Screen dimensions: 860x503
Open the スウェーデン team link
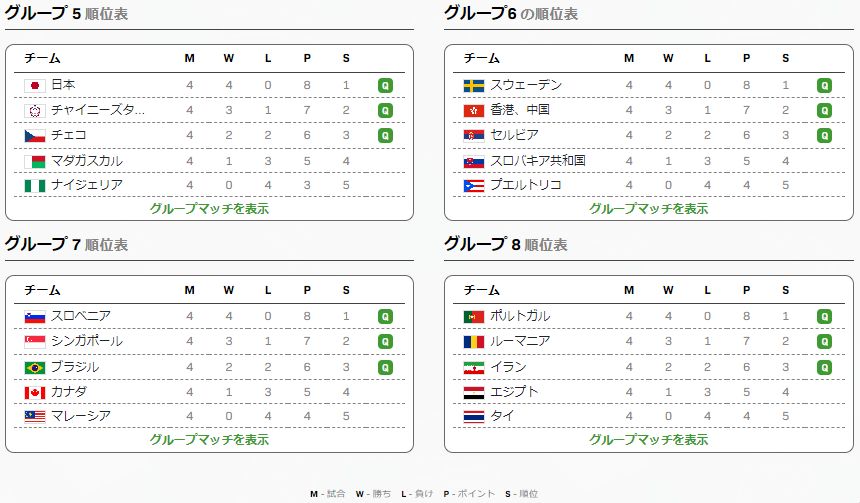pos(526,85)
